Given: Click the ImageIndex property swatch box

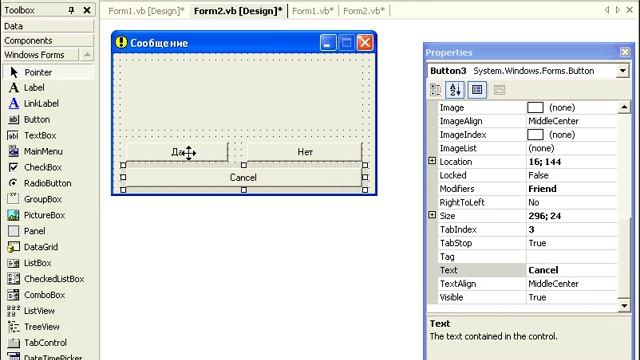Looking at the screenshot, I should [535, 134].
